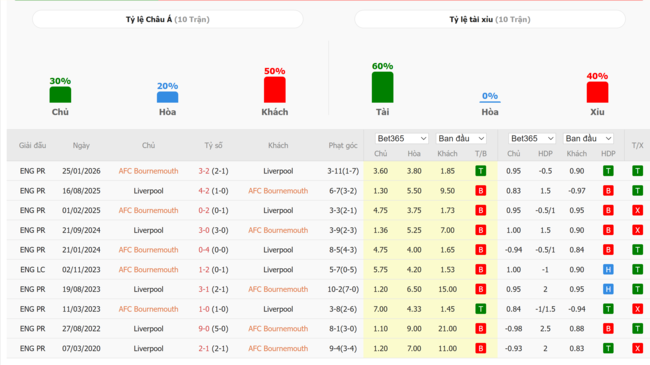650x365 pixels.
Task: Open Liverpool link in 25/01/2026 row
Action: pos(278,171)
